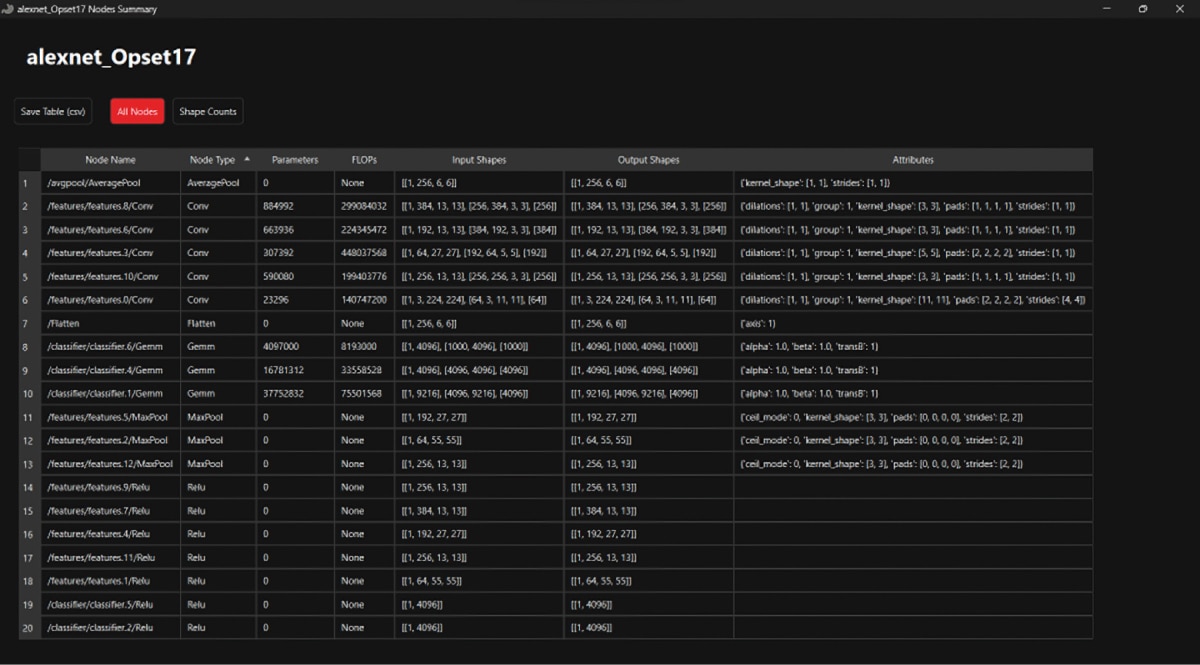1200x665 pixels.
Task: Click the parameters value 307392
Action: click(x=279, y=253)
